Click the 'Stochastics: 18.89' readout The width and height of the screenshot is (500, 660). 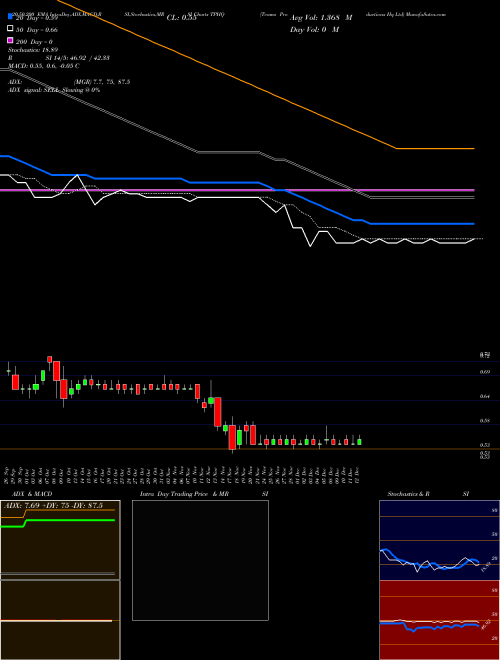pyautogui.click(x=33, y=50)
